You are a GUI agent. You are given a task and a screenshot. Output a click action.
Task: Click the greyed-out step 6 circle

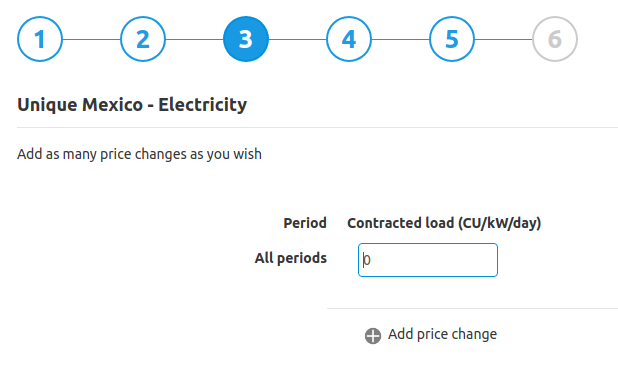555,39
